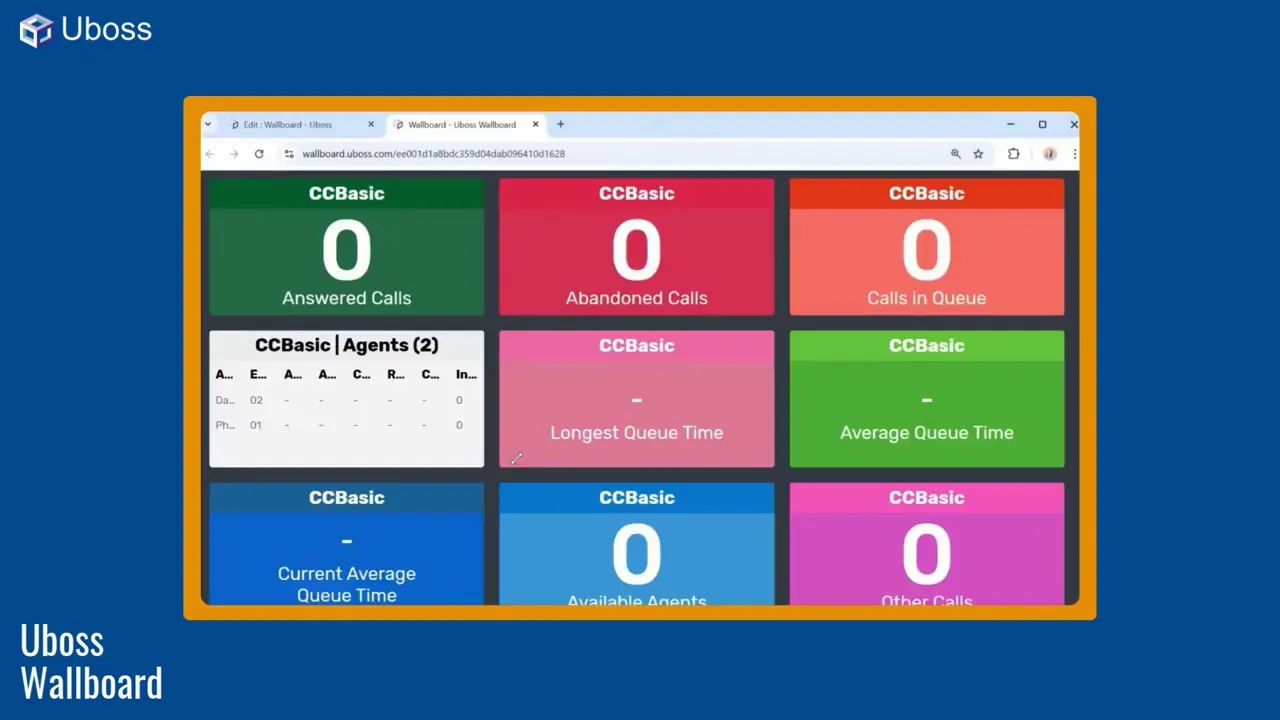Click the Other Calls tile
Image resolution: width=1280 pixels, height=720 pixels.
(926, 544)
